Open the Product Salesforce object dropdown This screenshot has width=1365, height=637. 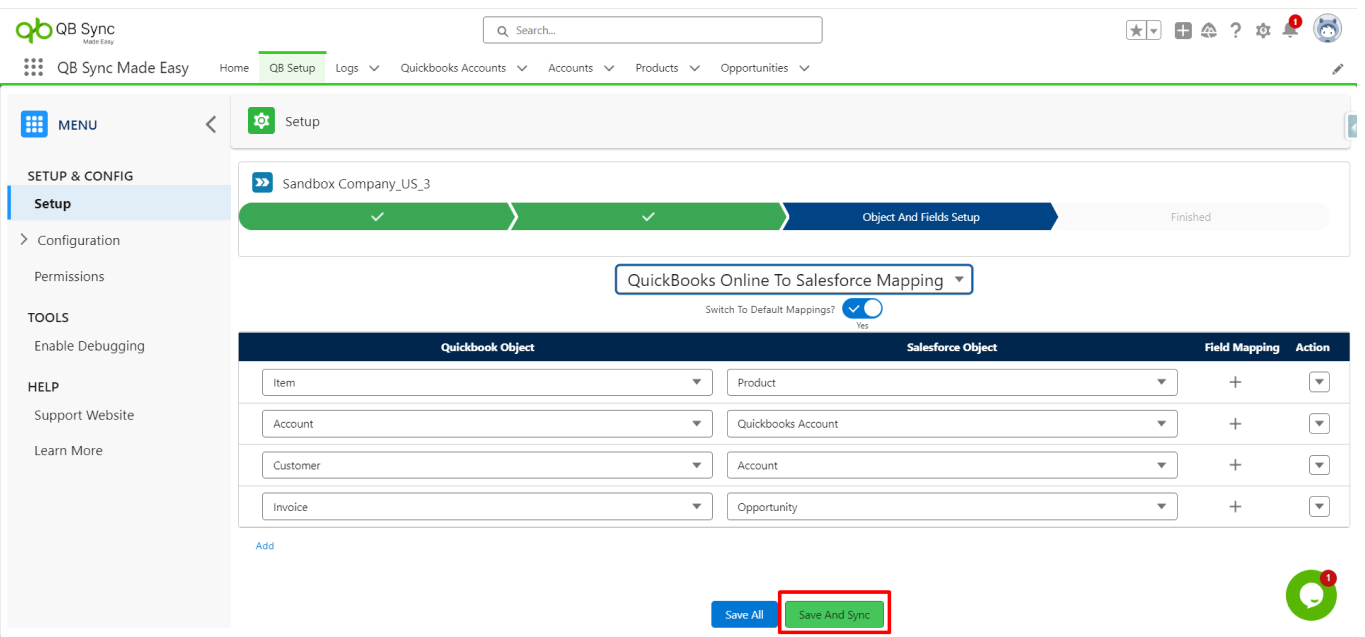(x=952, y=382)
